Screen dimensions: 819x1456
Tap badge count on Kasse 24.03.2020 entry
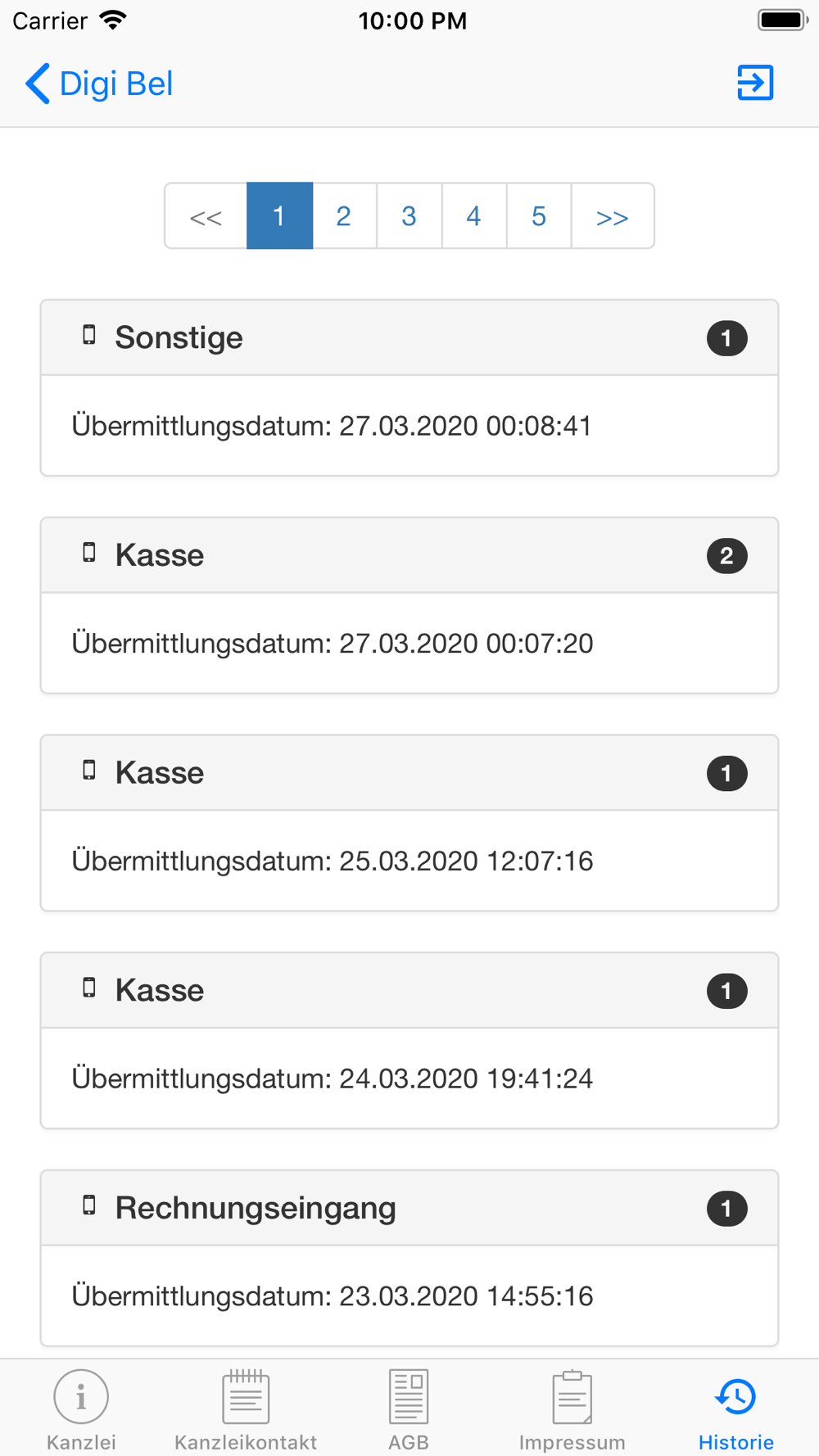click(726, 991)
